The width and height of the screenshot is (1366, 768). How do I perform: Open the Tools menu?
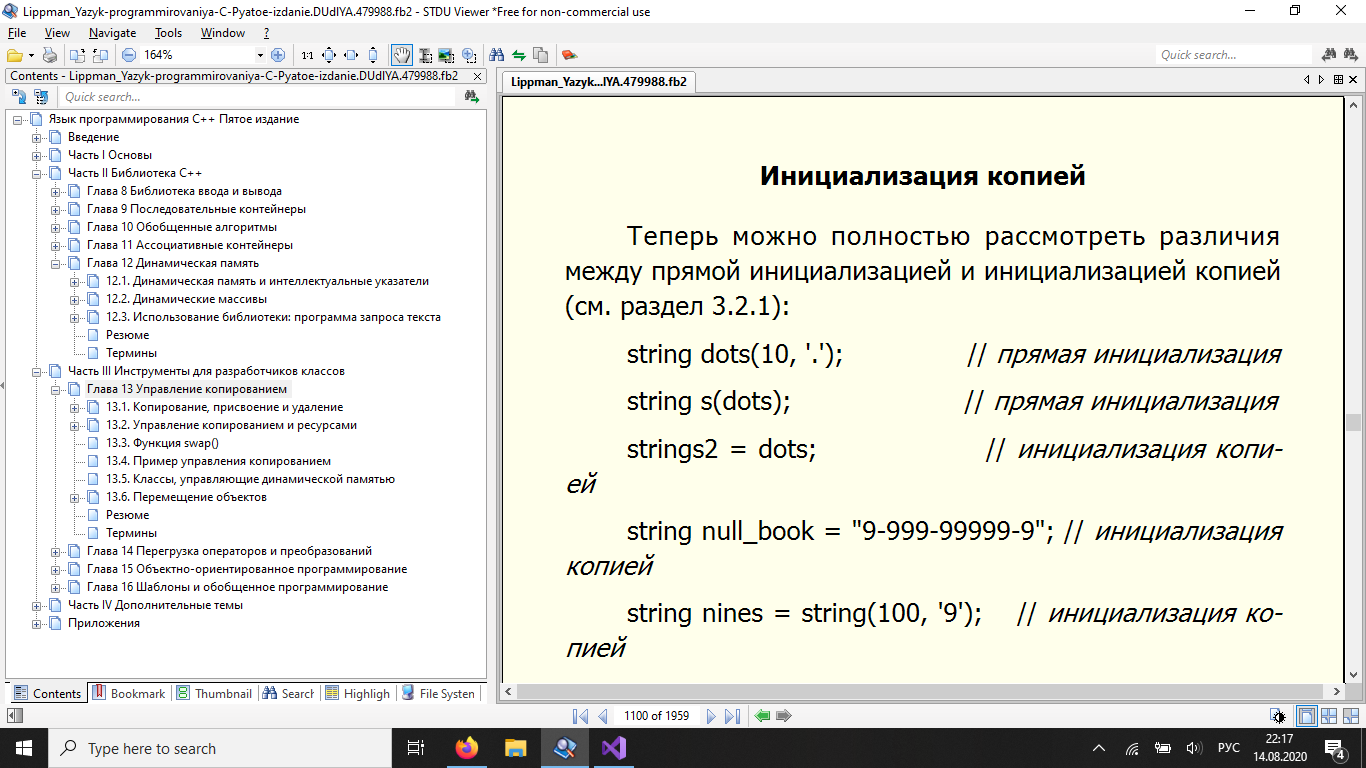click(x=169, y=33)
